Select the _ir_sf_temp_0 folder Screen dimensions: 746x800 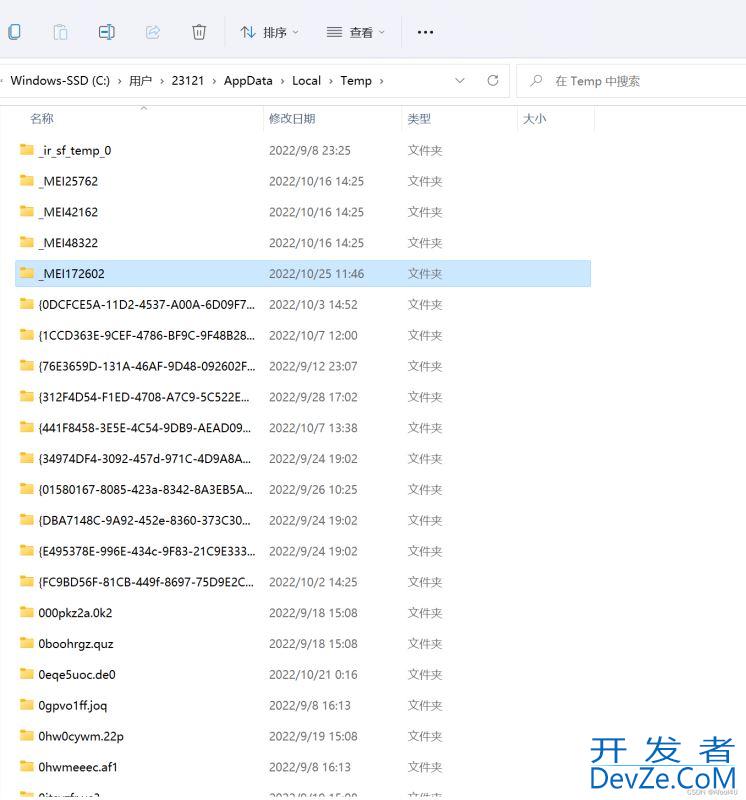point(303,151)
